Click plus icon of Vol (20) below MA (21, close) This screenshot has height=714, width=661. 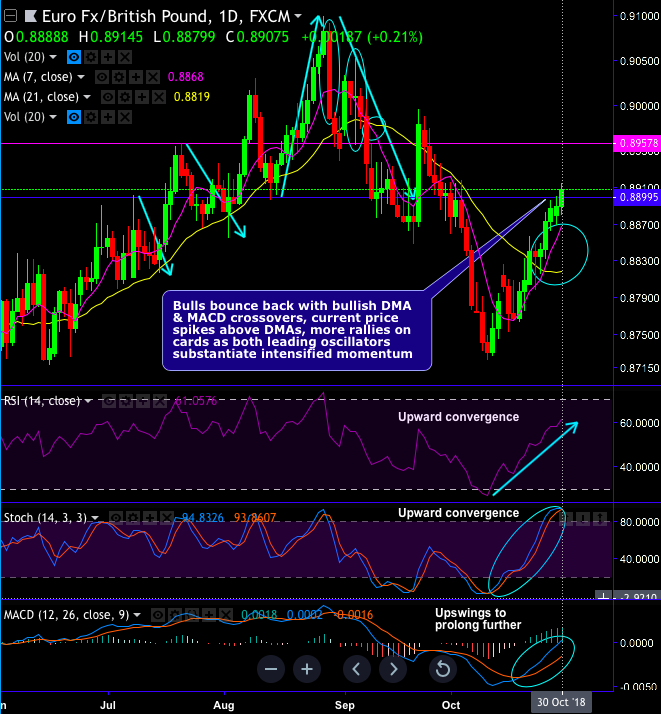pos(108,117)
